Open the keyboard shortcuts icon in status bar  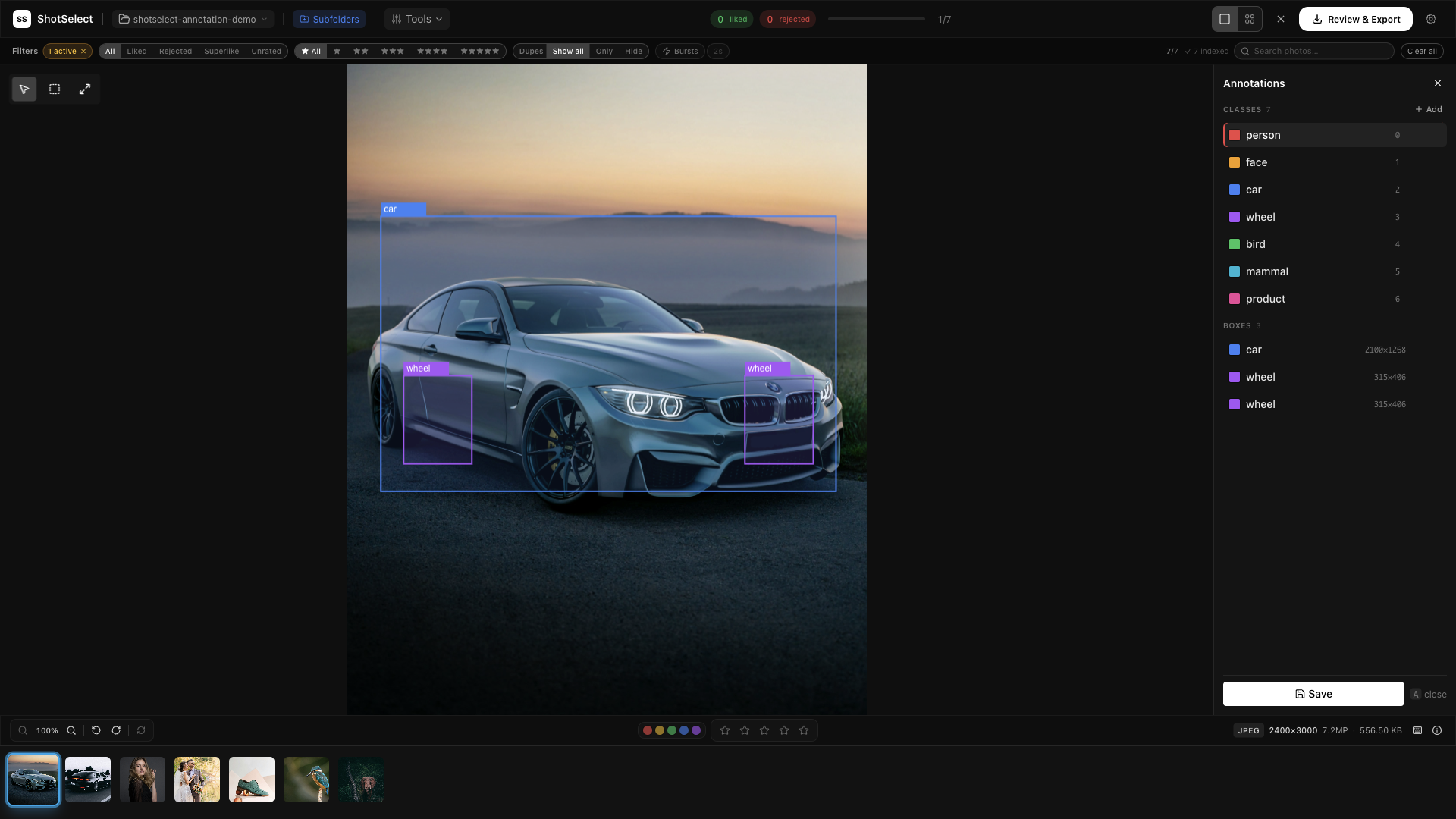point(1417,730)
